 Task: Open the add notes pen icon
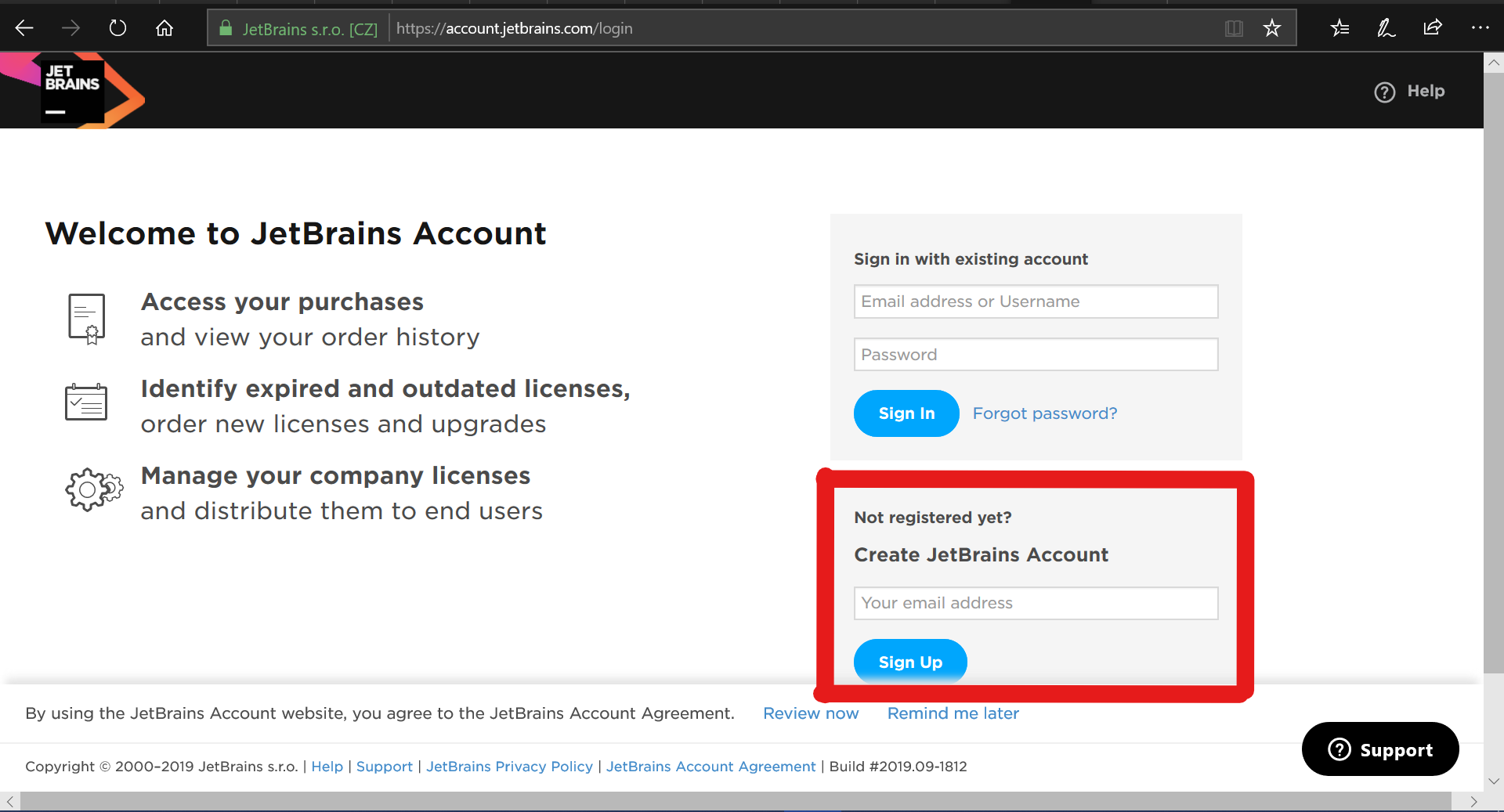[x=1386, y=28]
